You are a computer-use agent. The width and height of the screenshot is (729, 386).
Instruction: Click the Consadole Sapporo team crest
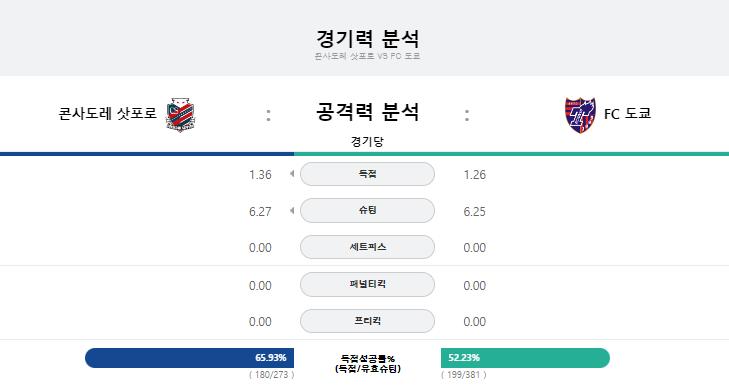point(180,115)
